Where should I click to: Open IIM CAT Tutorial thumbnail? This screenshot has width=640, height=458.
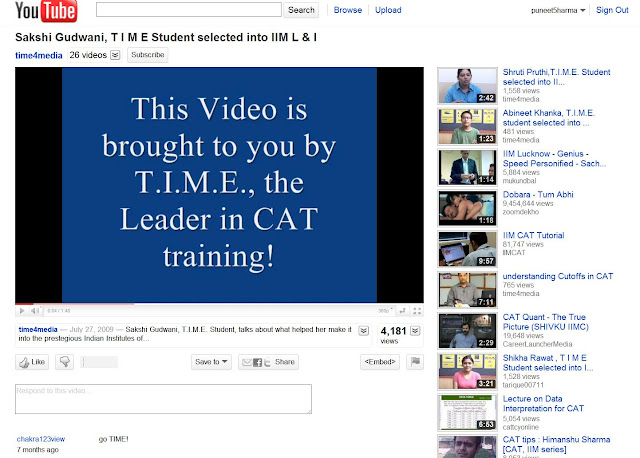coord(467,249)
